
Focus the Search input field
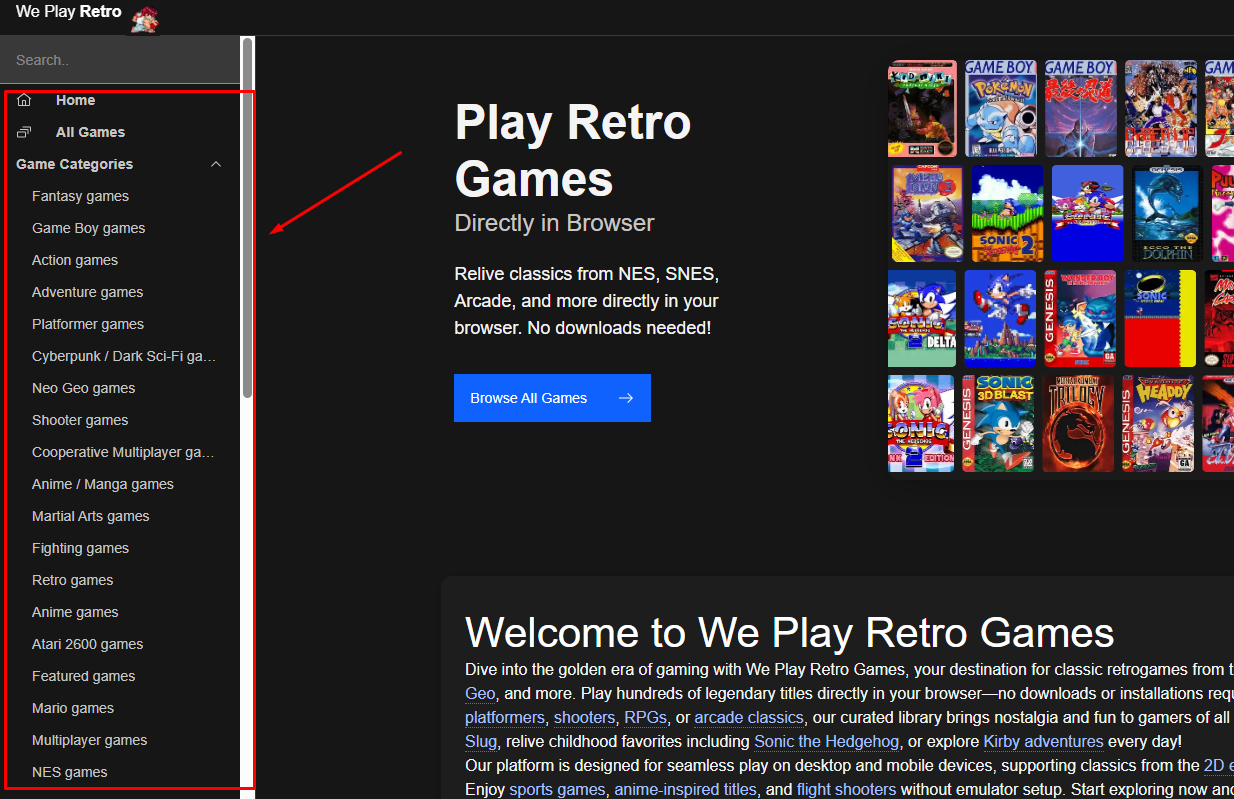coord(120,60)
